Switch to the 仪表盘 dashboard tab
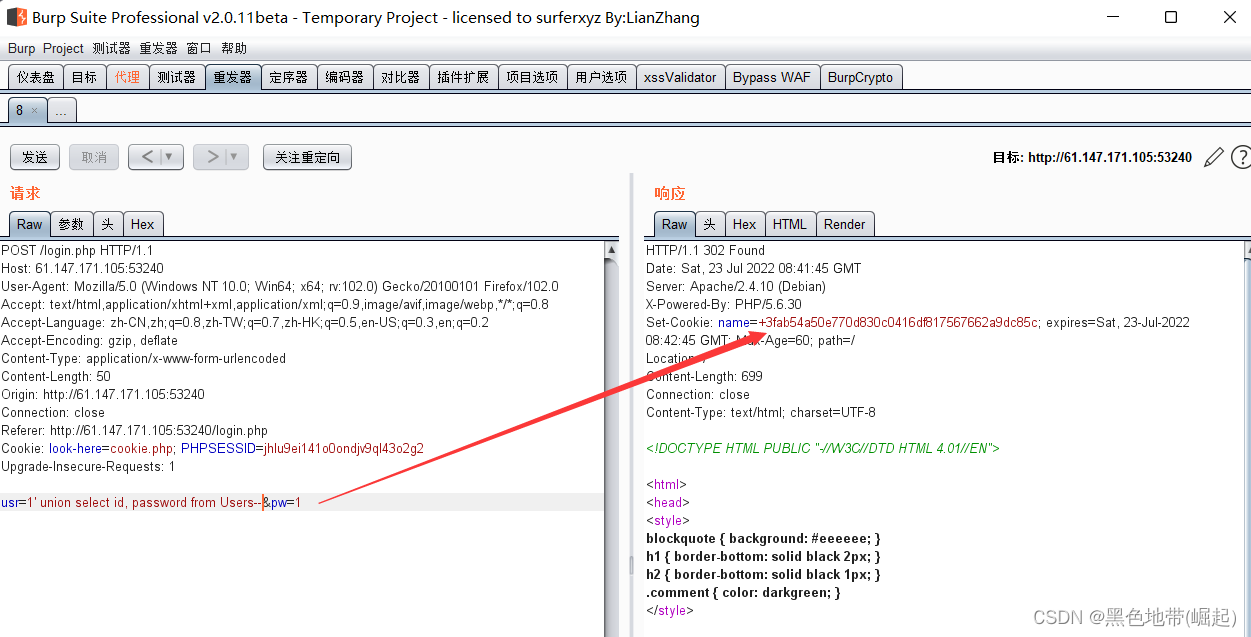1251x637 pixels. (36, 77)
